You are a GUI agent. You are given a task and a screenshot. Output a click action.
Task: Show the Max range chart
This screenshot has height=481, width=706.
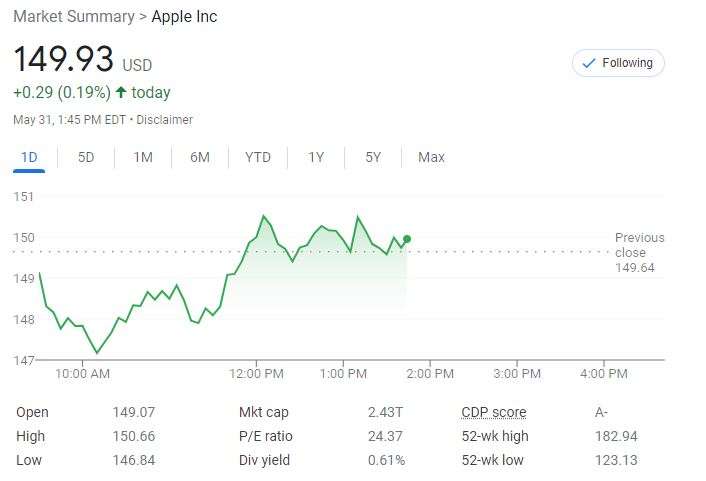(431, 157)
